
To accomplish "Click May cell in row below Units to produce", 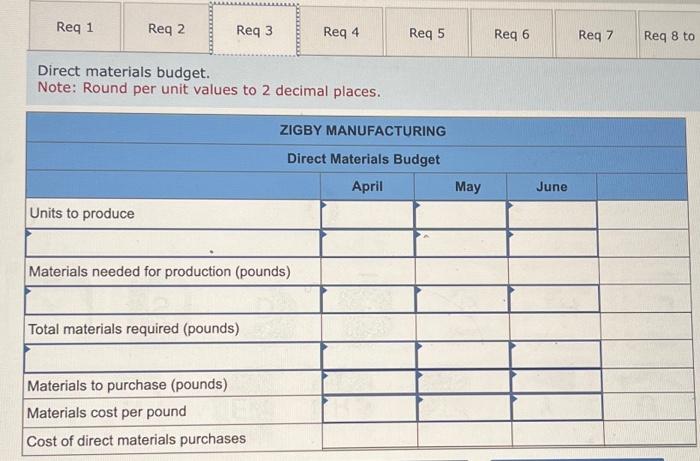I will tap(461, 244).
